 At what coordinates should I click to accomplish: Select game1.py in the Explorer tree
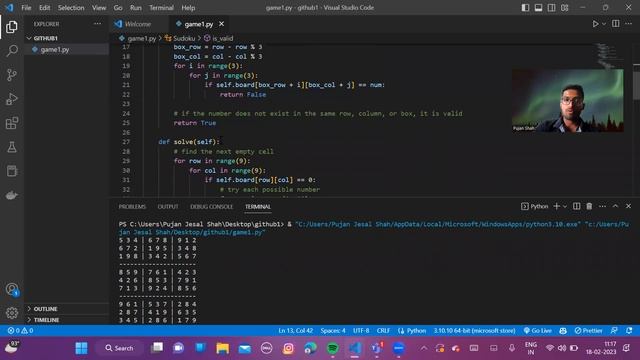tap(67, 49)
